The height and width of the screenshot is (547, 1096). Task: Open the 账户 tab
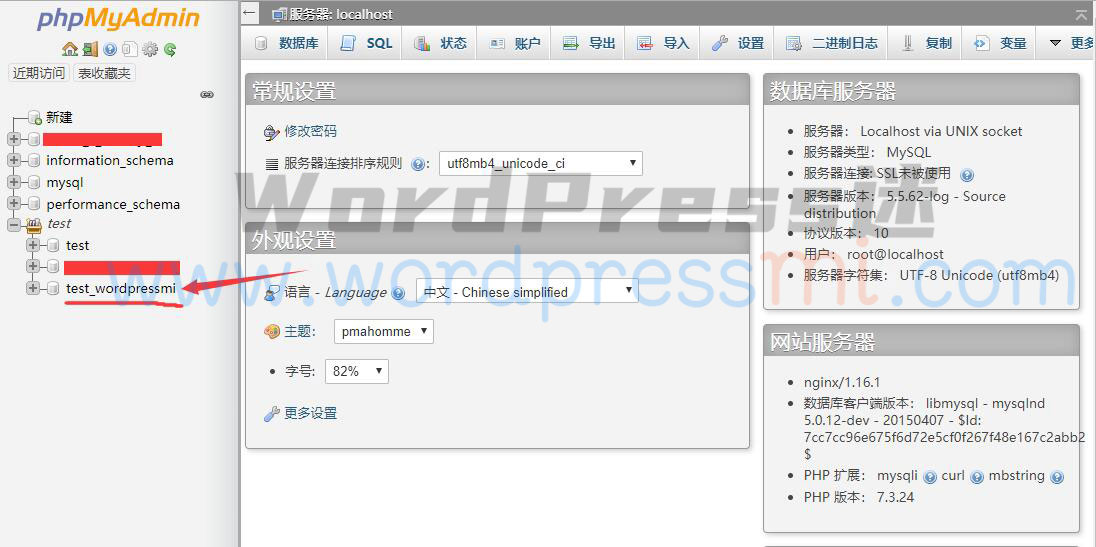[x=514, y=43]
